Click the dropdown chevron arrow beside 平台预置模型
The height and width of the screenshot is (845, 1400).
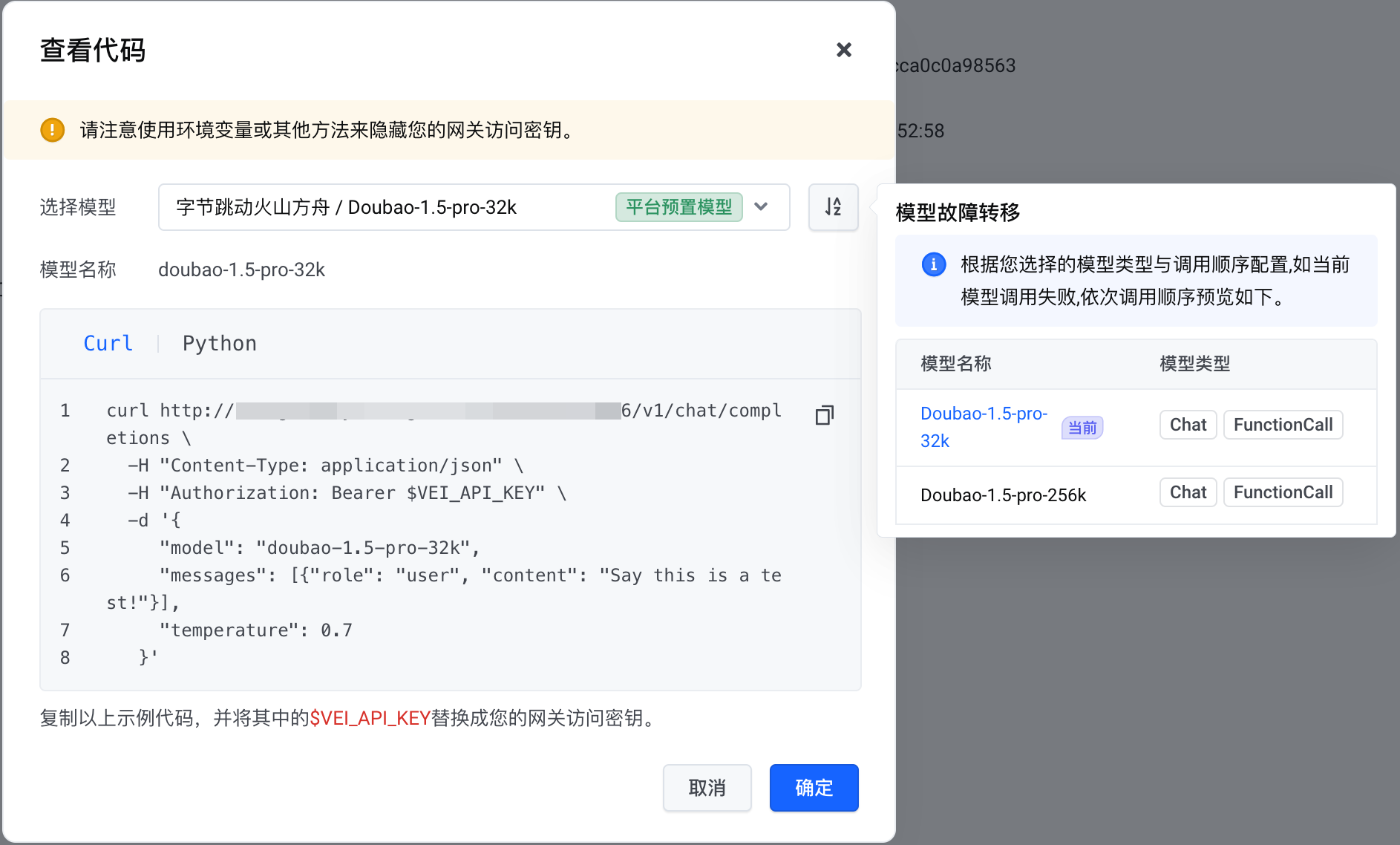pos(761,207)
